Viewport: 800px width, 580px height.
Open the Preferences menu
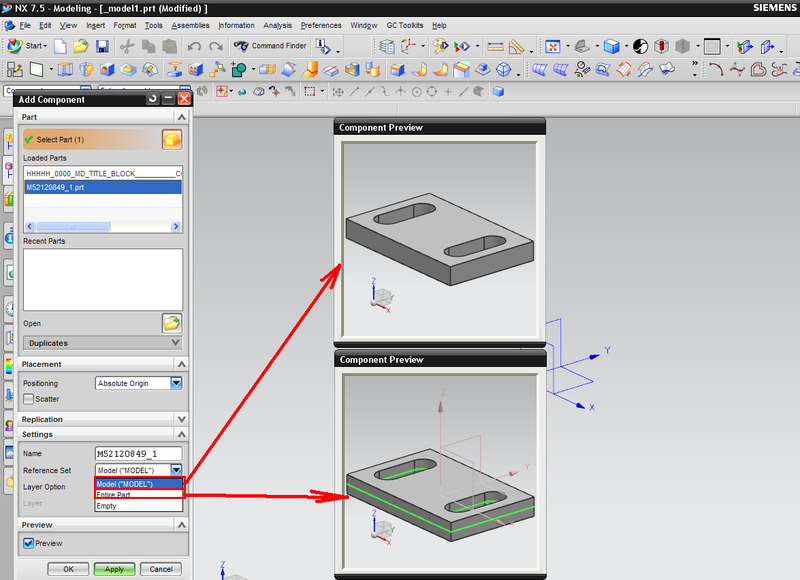pos(320,25)
